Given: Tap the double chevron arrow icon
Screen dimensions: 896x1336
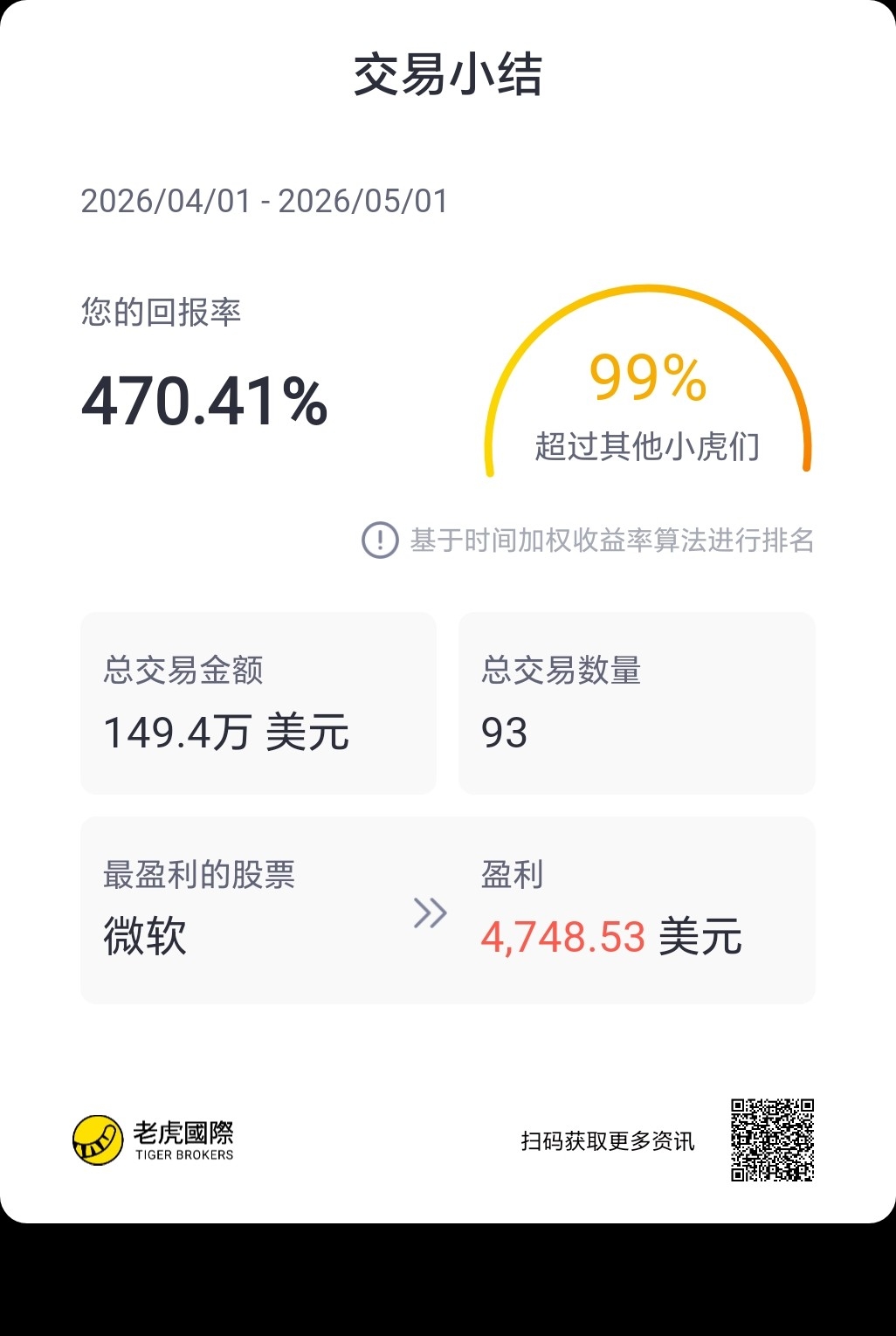Looking at the screenshot, I should 430,912.
